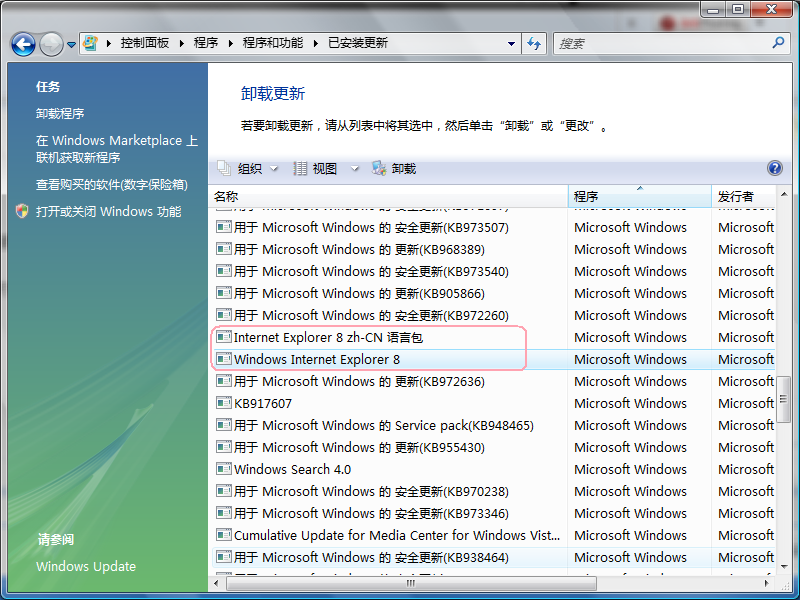The image size is (800, 600).
Task: Select update icon for KB968389 row
Action: pyautogui.click(x=223, y=249)
